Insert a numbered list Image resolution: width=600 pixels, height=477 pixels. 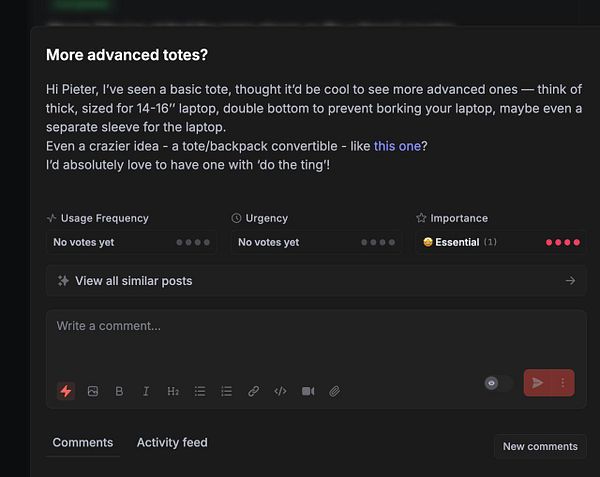click(x=227, y=391)
